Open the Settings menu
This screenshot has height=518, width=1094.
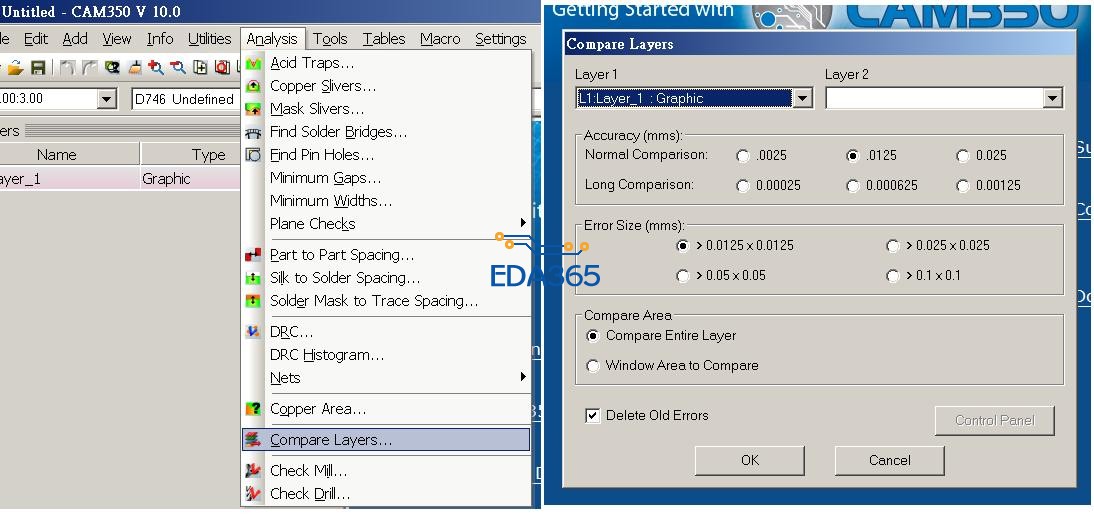click(x=500, y=39)
